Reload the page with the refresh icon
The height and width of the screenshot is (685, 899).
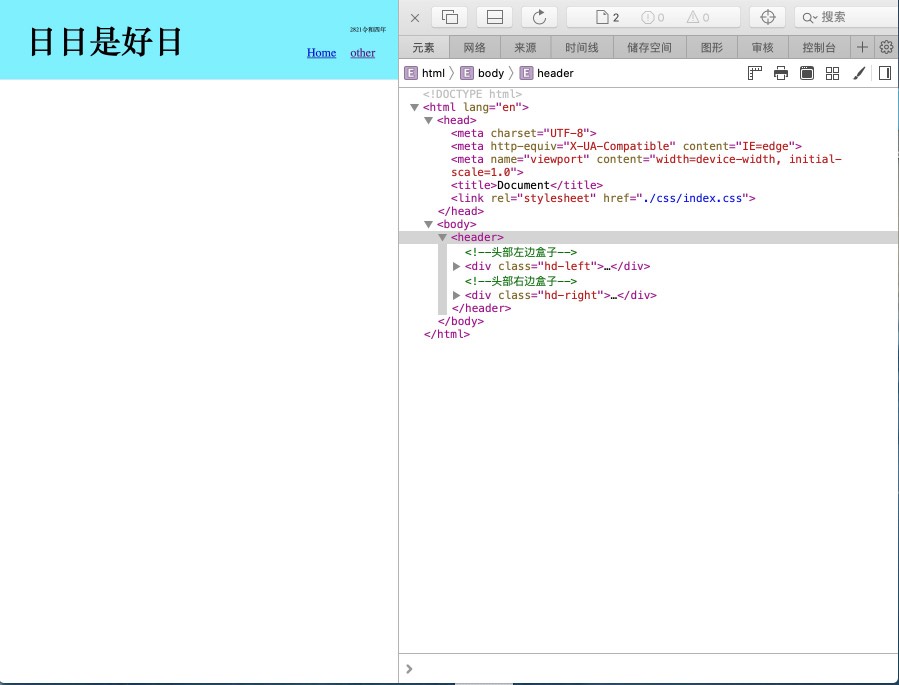point(539,17)
